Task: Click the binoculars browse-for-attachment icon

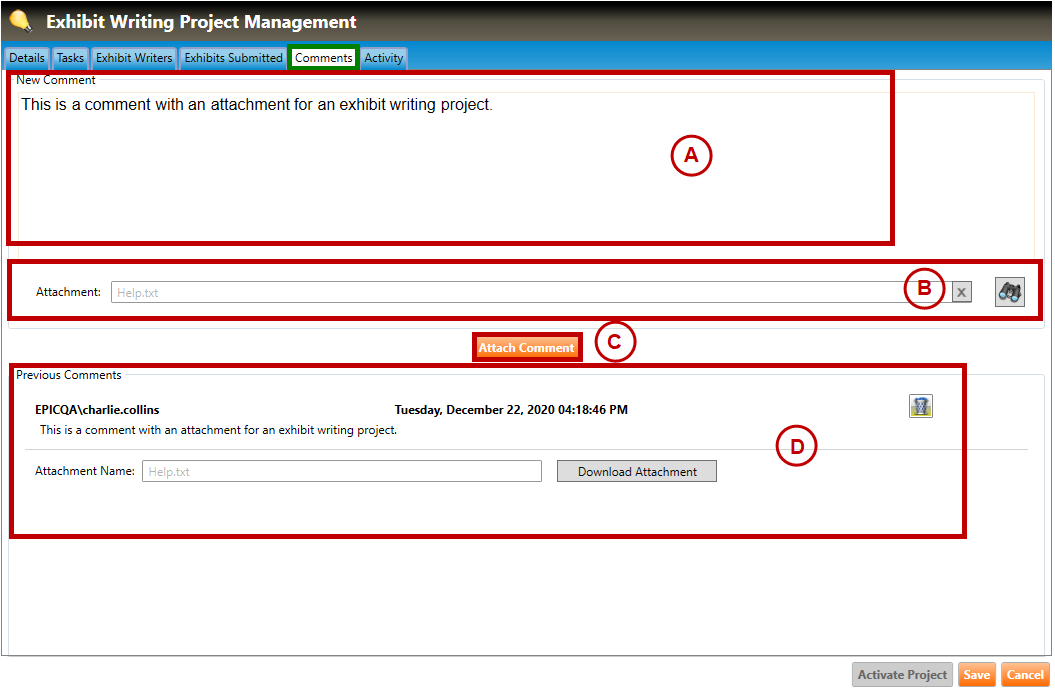Action: [1010, 291]
